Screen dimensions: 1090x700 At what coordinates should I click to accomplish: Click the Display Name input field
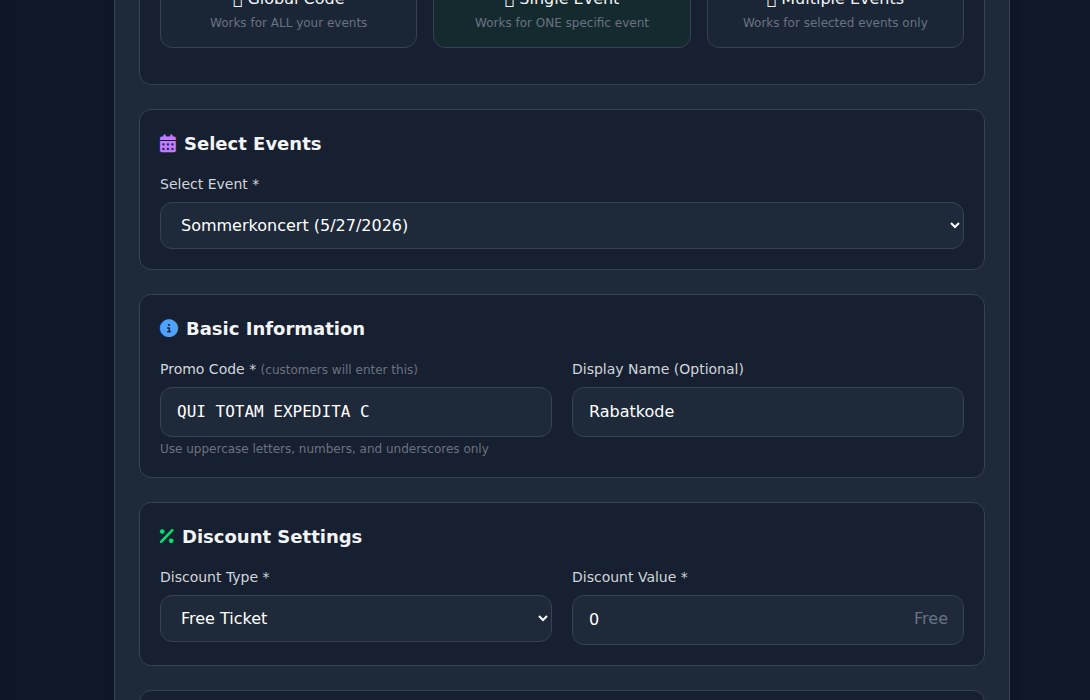[x=767, y=412]
